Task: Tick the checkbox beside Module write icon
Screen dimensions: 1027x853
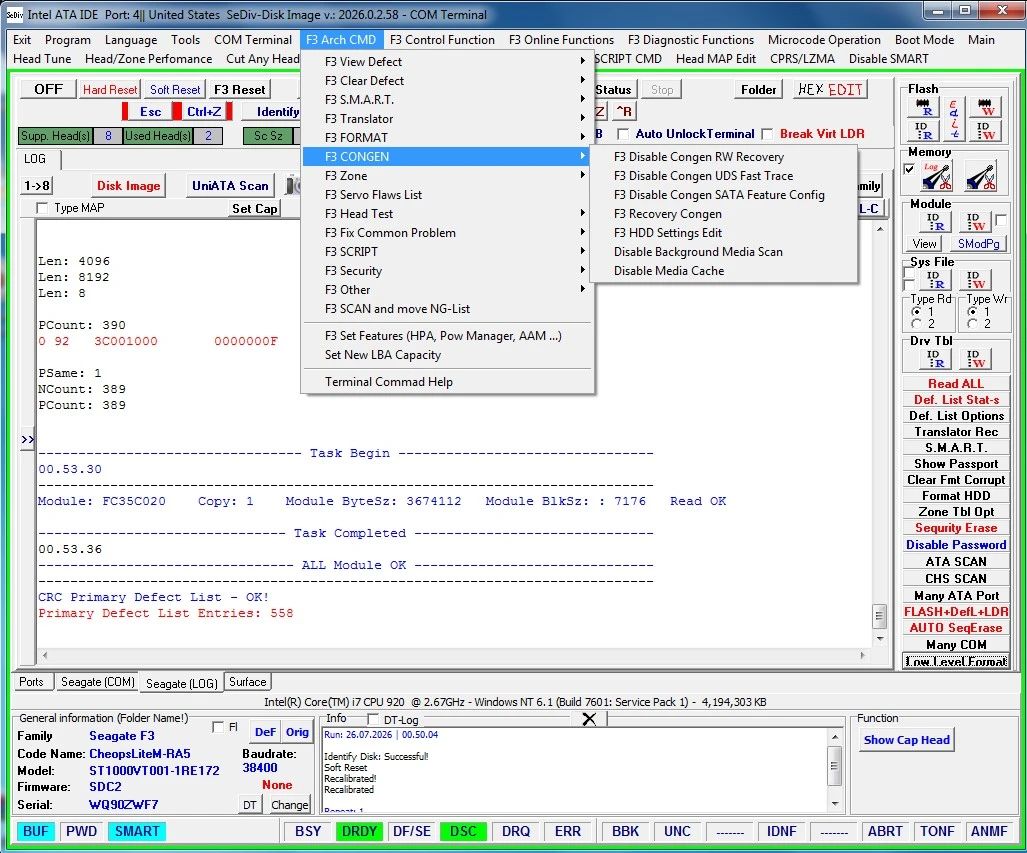Action: (1001, 220)
